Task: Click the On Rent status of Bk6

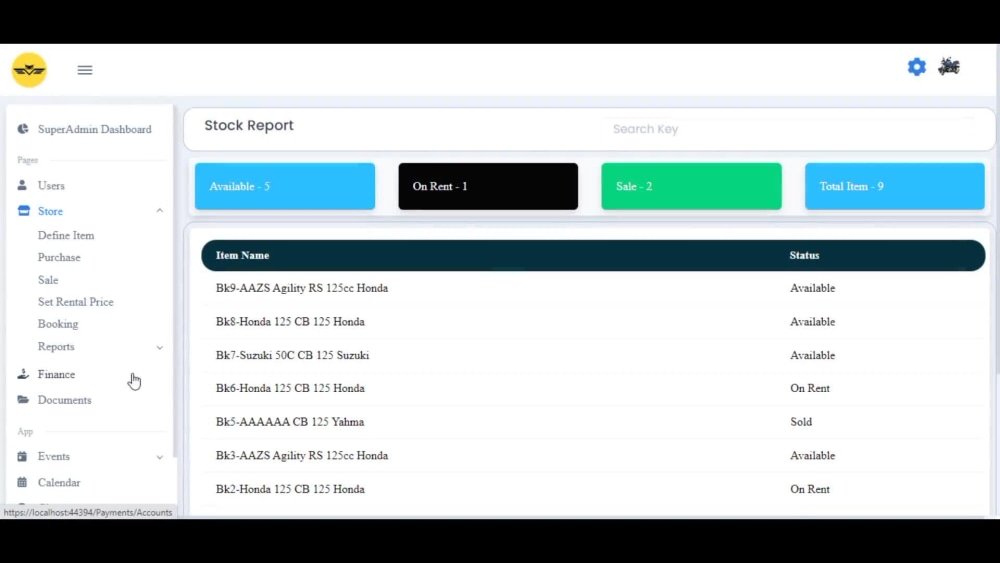Action: [810, 388]
